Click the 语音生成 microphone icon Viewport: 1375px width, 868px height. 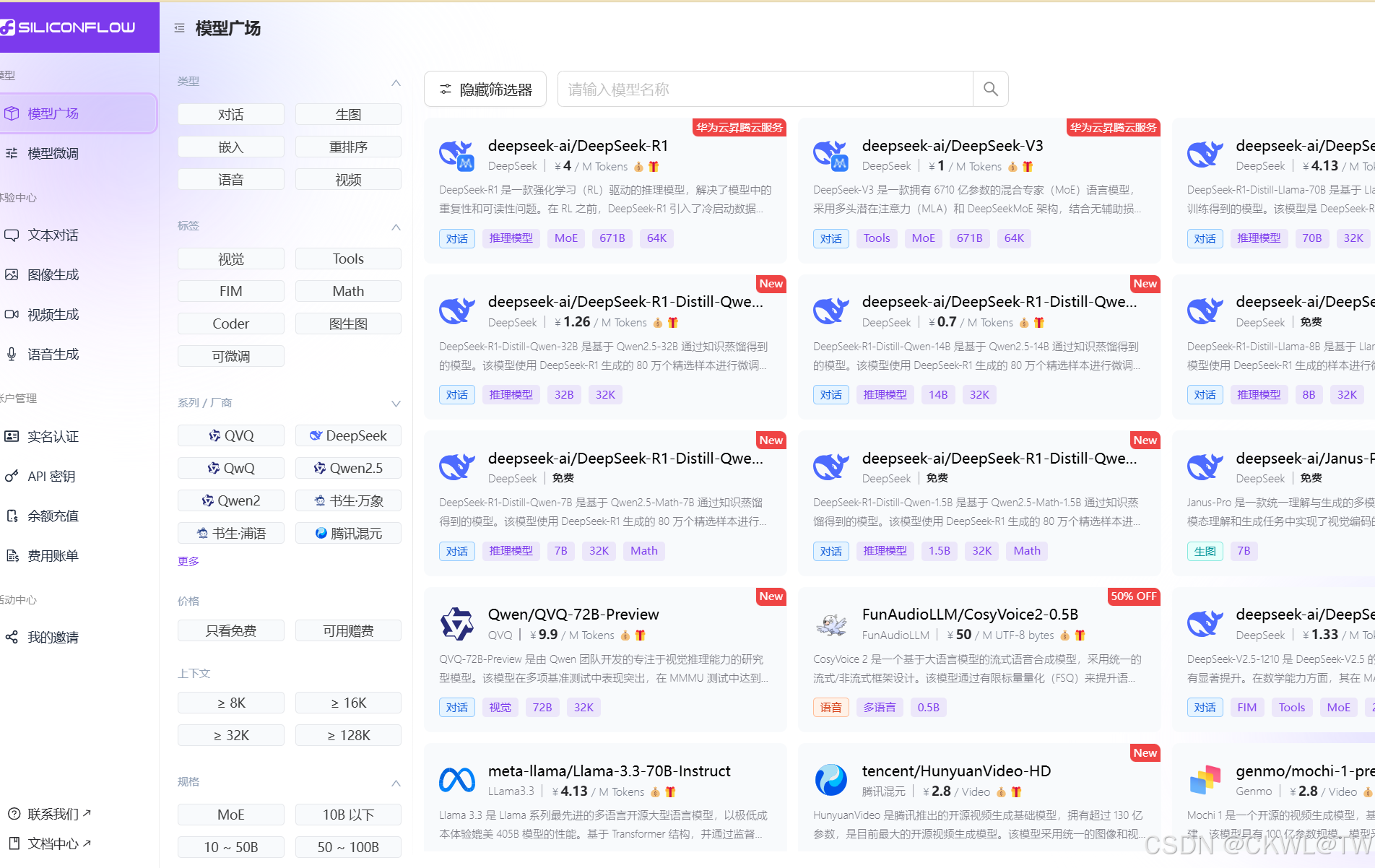tap(12, 354)
